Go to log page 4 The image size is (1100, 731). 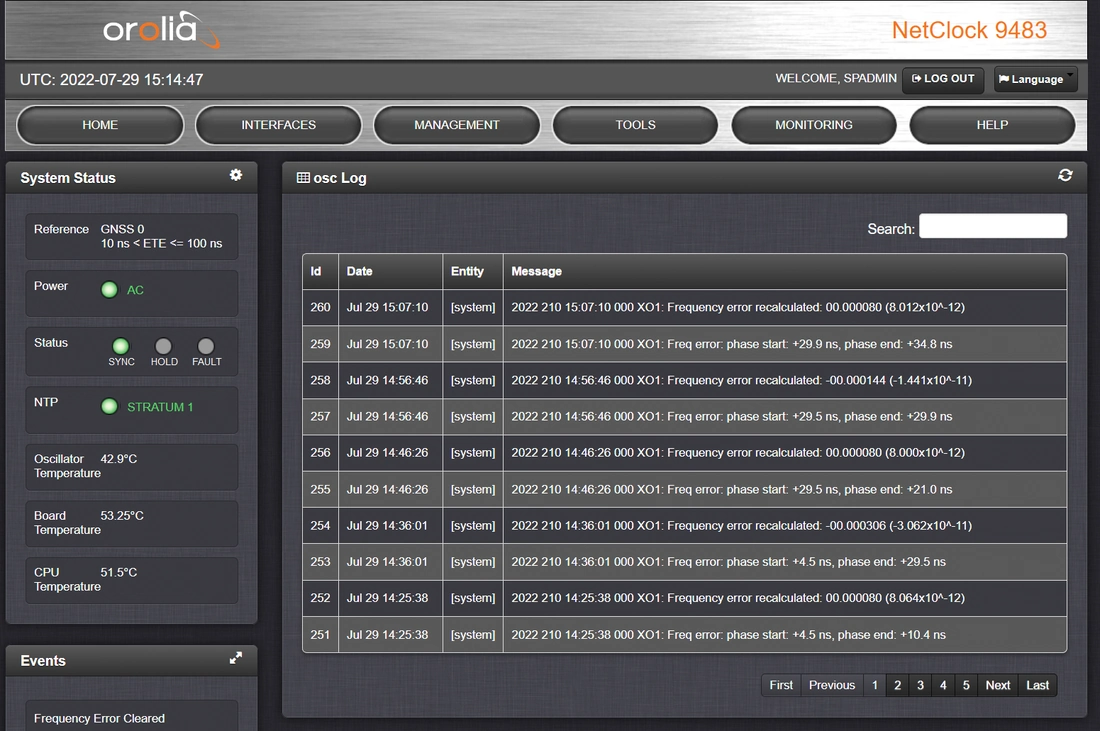point(943,685)
